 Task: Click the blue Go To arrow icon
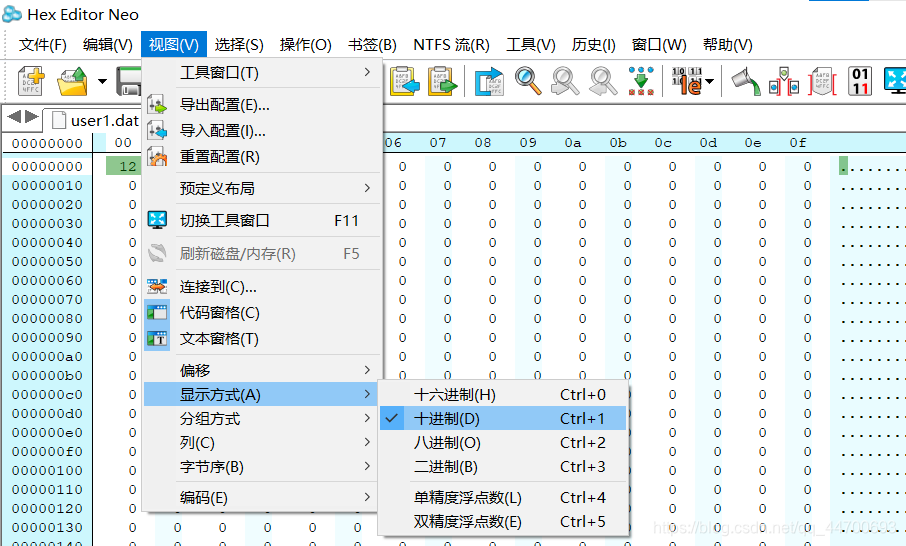(489, 81)
